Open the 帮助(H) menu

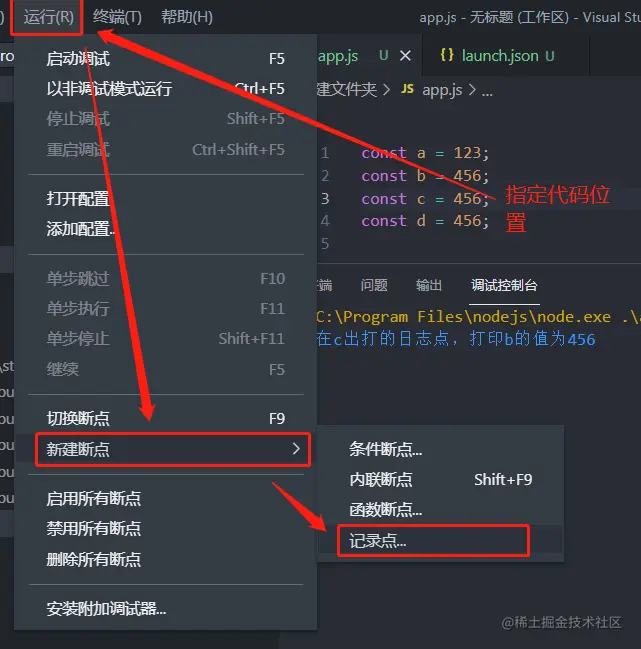[187, 17]
